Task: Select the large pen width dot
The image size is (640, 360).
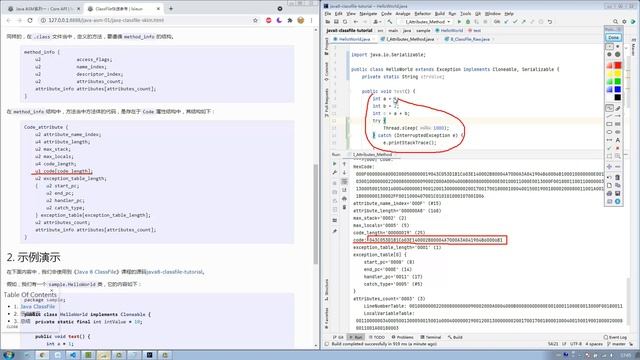Action: point(618,54)
